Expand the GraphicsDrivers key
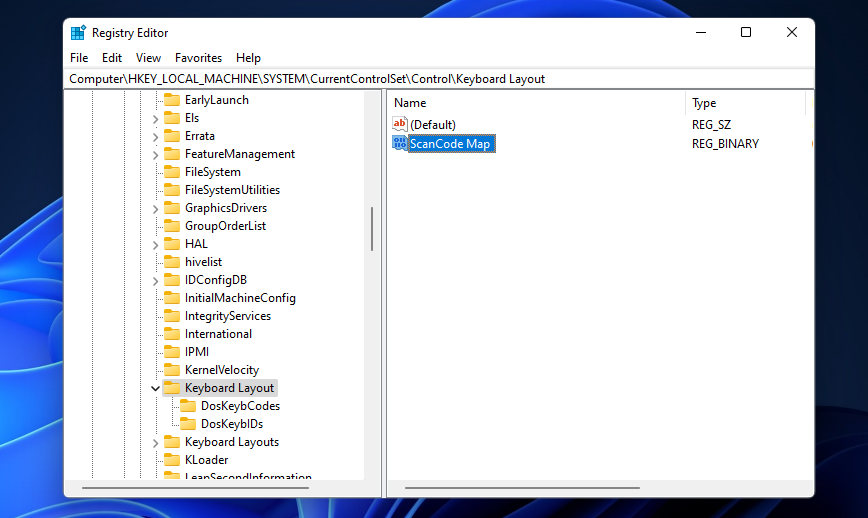Viewport: 868px width, 518px height. point(156,208)
